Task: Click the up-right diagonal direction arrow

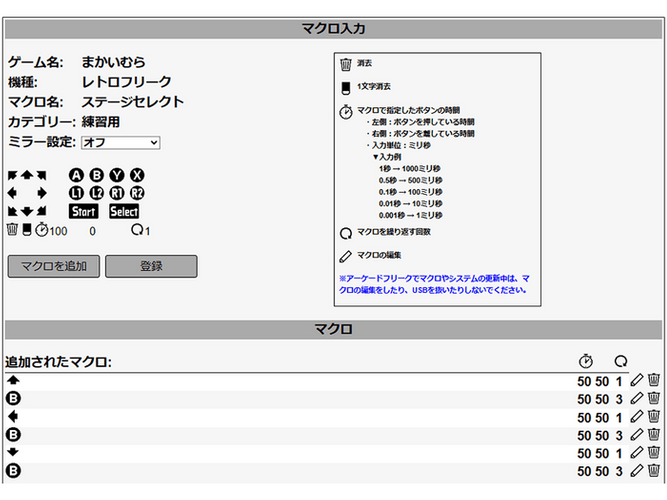Action: click(41, 175)
